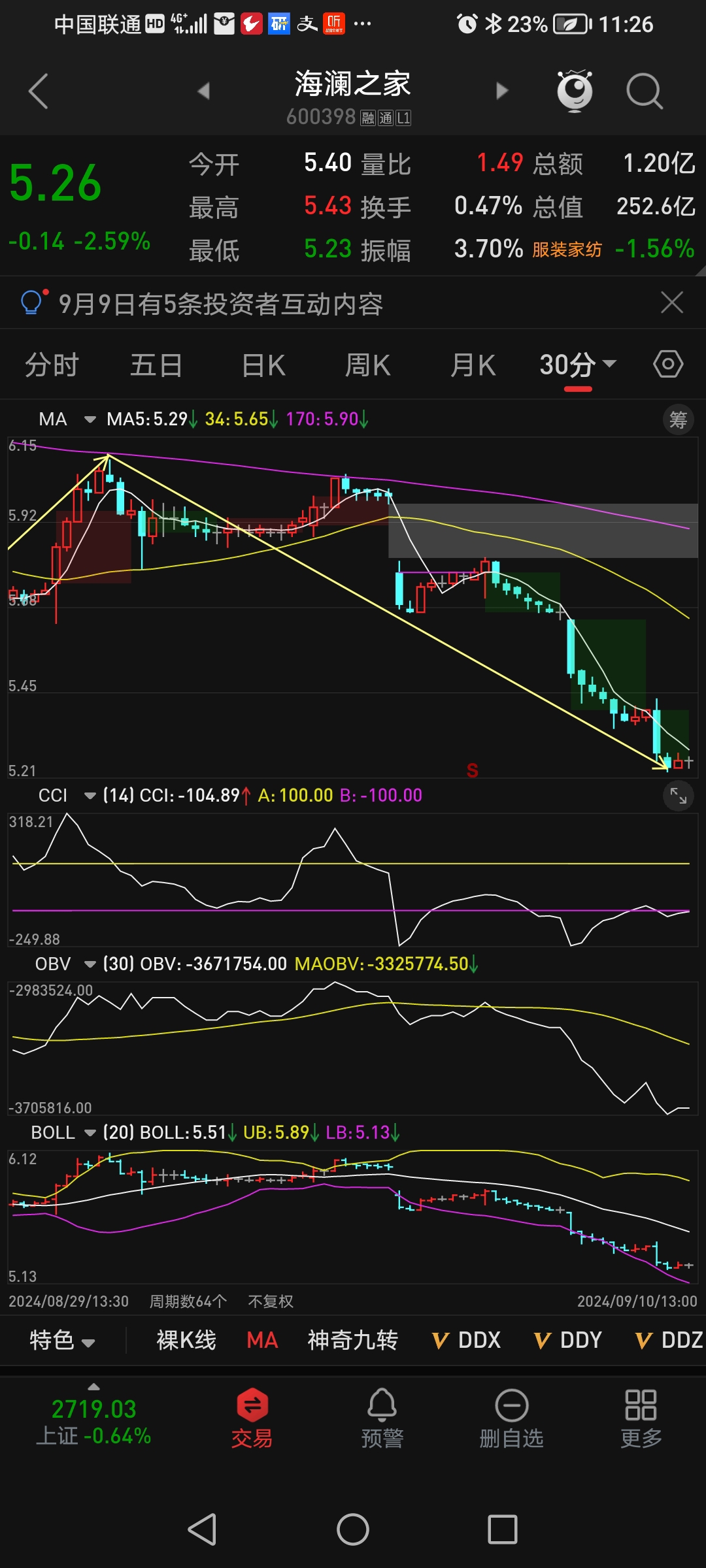This screenshot has width=706, height=1568.
Task: Tap the LB:5.13 Bollinger value
Action: tap(363, 1132)
